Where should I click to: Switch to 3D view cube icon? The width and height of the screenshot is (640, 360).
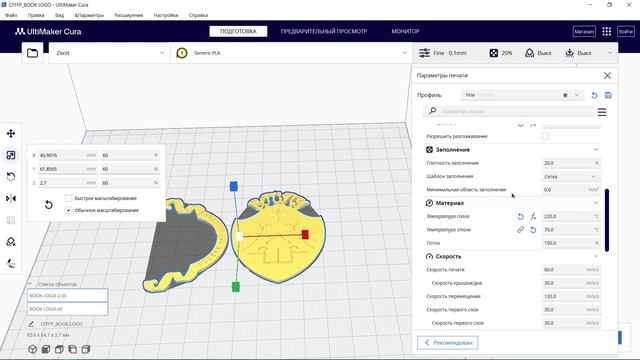click(x=32, y=349)
